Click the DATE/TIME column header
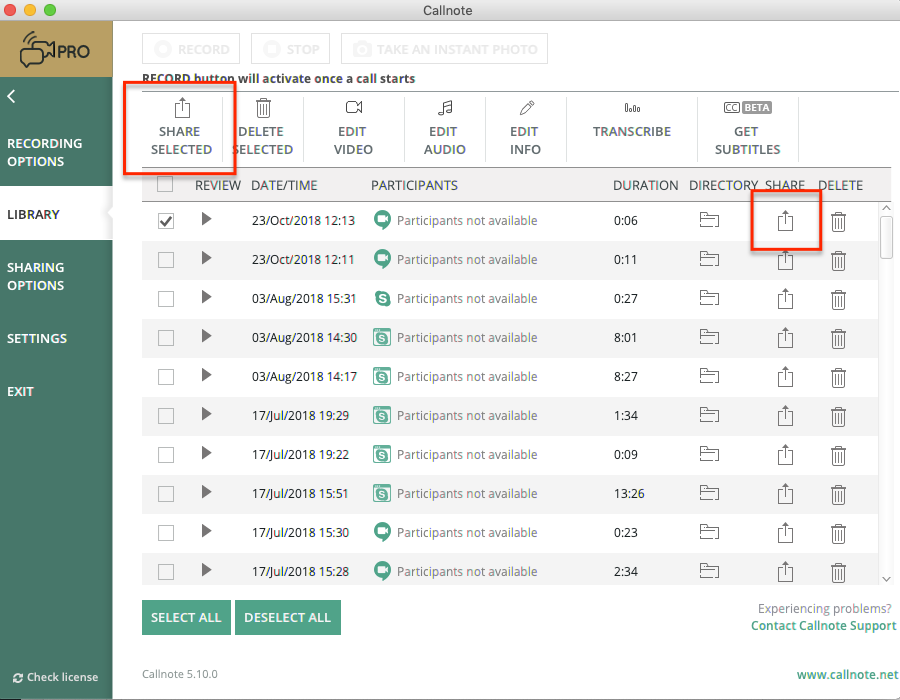Image resolution: width=900 pixels, height=700 pixels. pyautogui.click(x=284, y=185)
